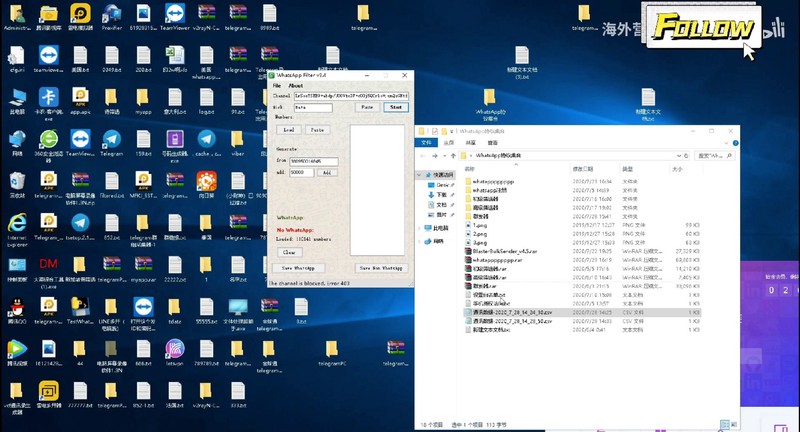
Task: Click the Channel input field
Action: pyautogui.click(x=351, y=95)
